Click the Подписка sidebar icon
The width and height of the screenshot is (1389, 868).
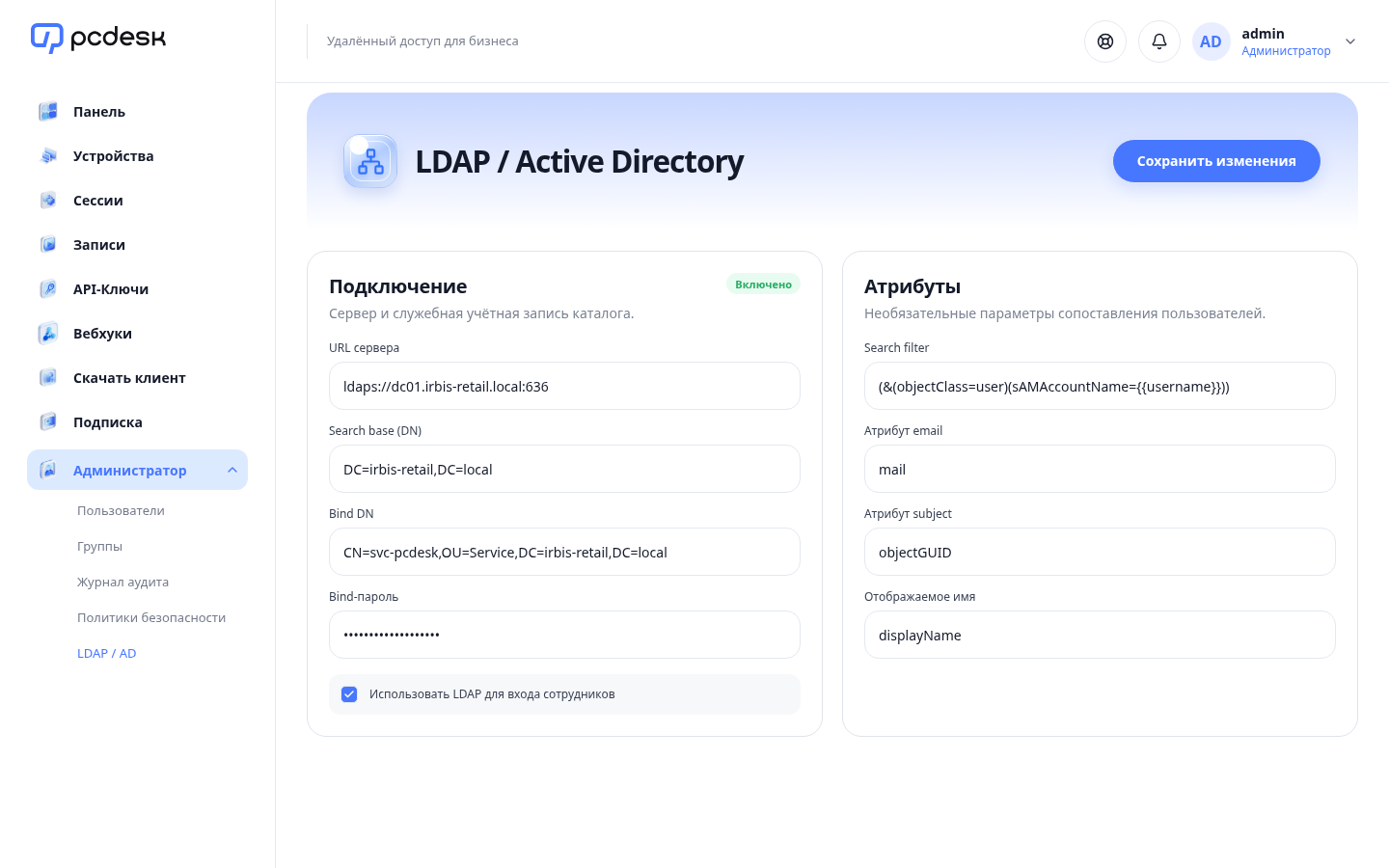(x=48, y=422)
